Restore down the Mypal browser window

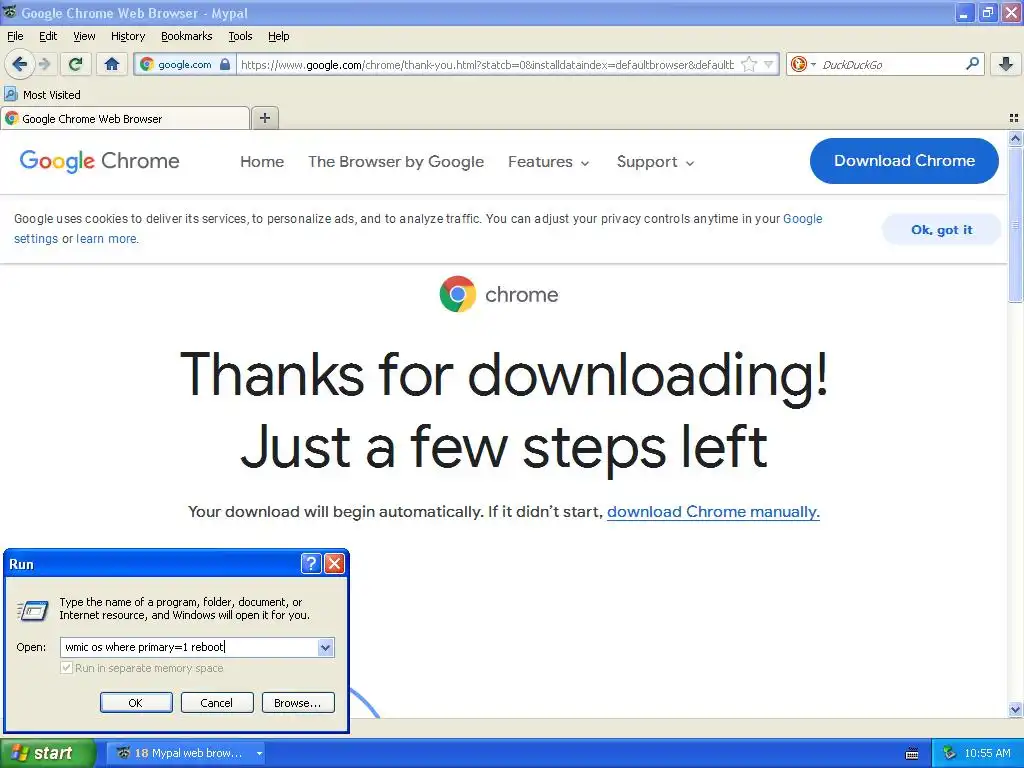pos(988,12)
